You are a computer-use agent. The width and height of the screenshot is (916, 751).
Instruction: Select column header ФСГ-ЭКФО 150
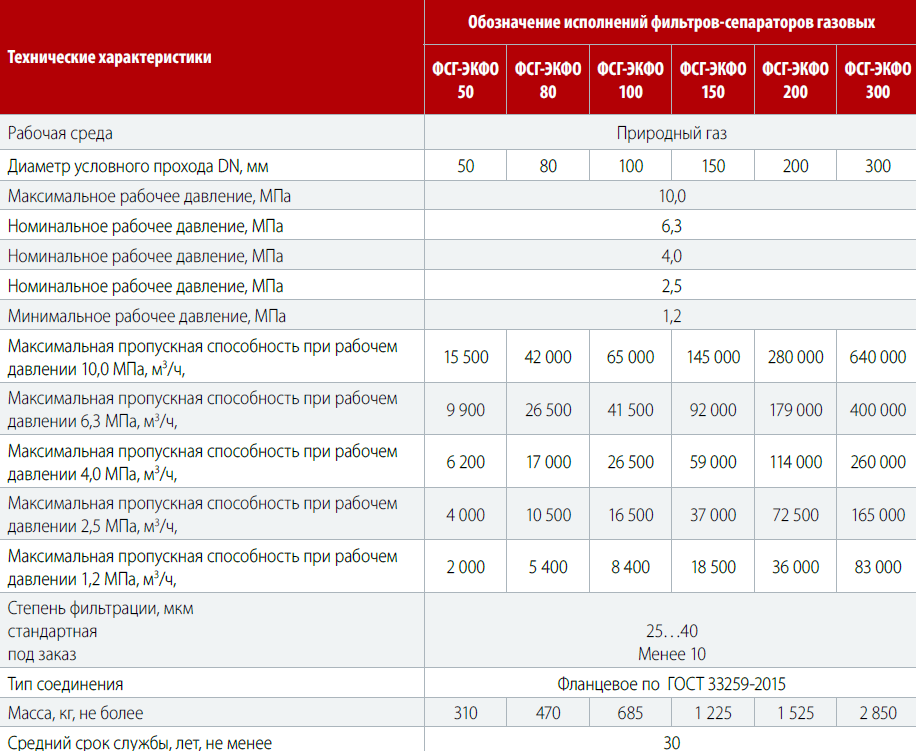tap(713, 80)
